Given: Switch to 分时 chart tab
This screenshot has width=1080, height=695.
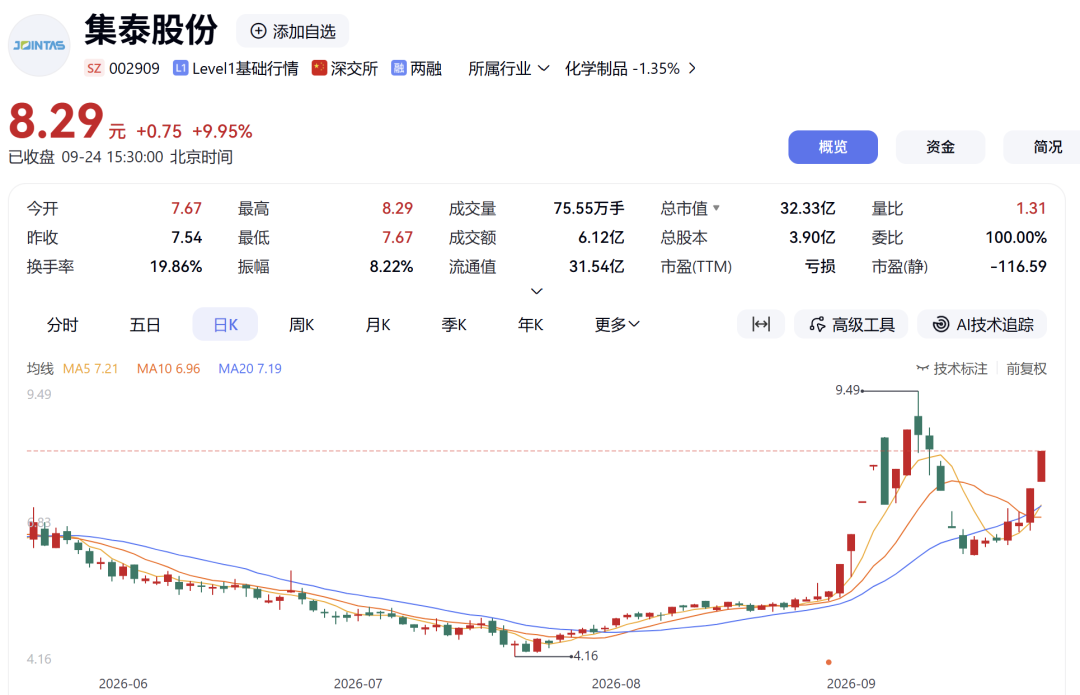Looking at the screenshot, I should (62, 324).
